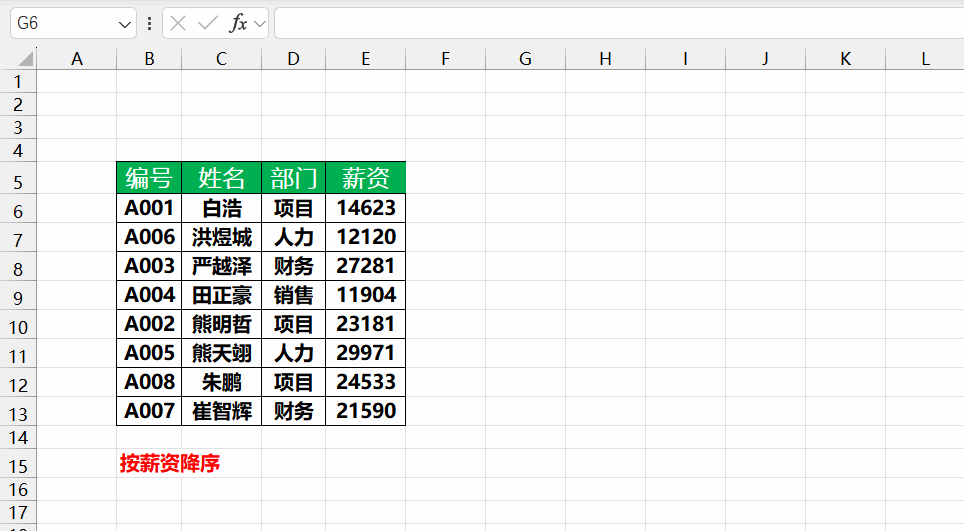
Task: Select column I header
Action: [685, 59]
